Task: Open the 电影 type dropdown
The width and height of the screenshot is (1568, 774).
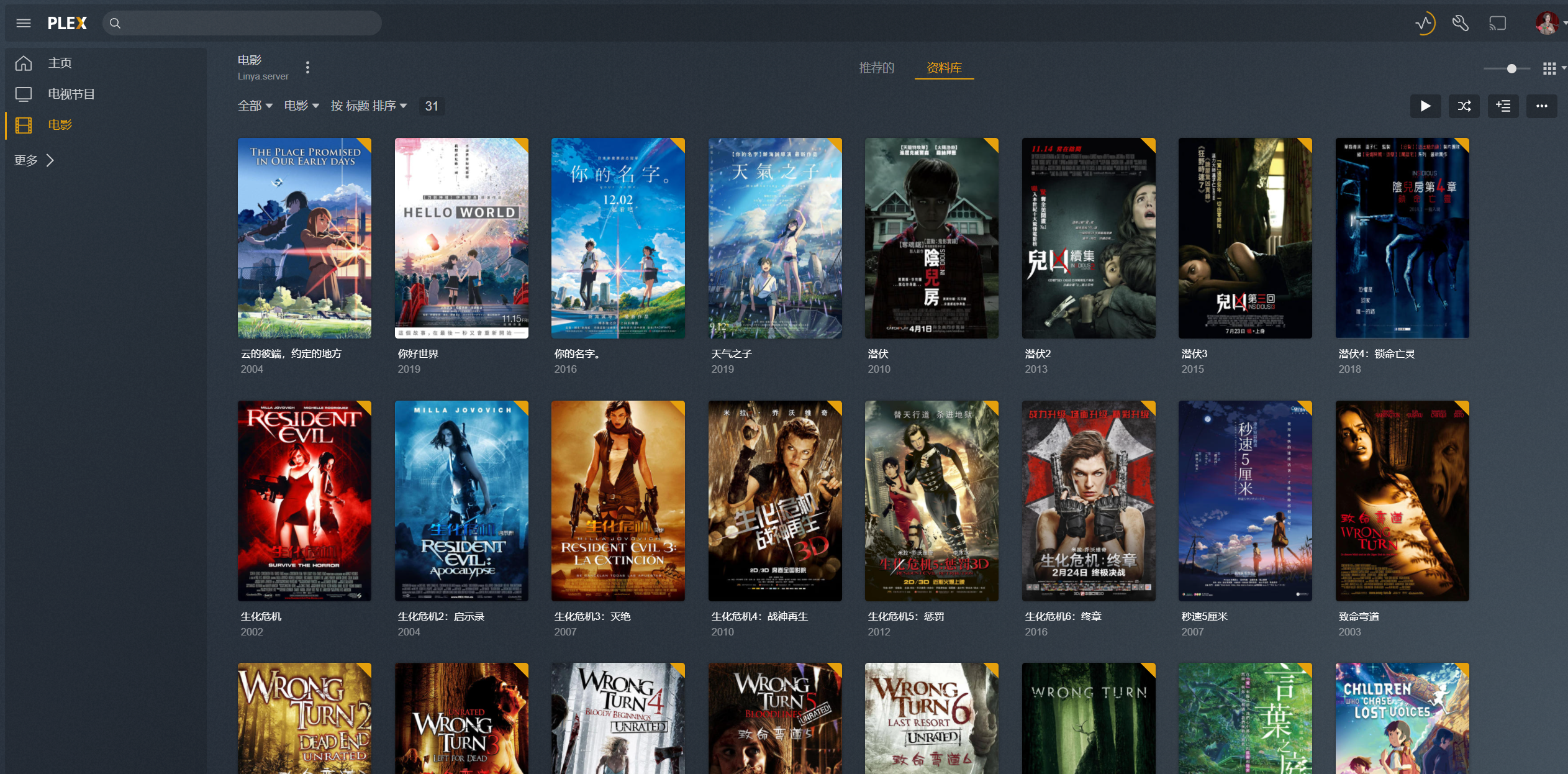Action: (x=302, y=106)
